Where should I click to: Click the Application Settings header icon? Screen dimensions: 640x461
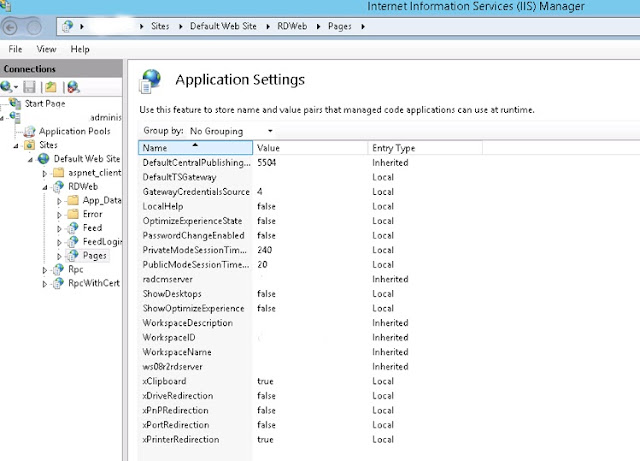[151, 80]
